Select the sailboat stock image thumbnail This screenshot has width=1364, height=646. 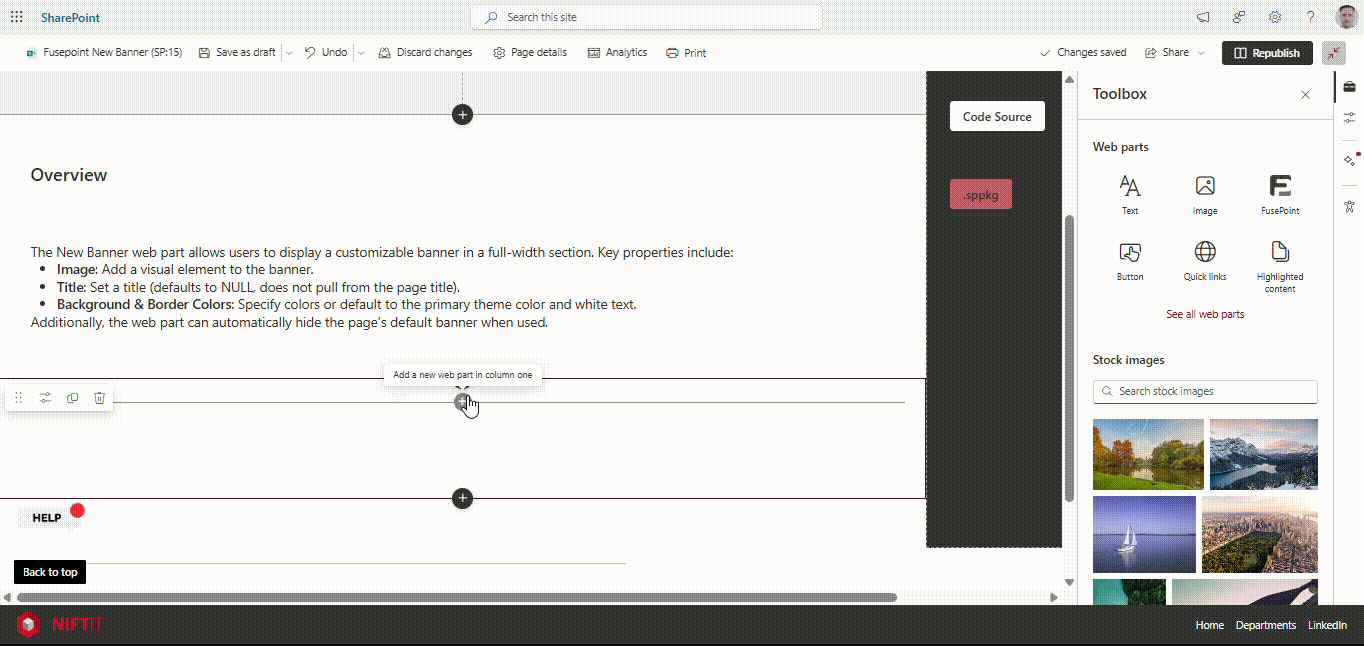[1144, 534]
